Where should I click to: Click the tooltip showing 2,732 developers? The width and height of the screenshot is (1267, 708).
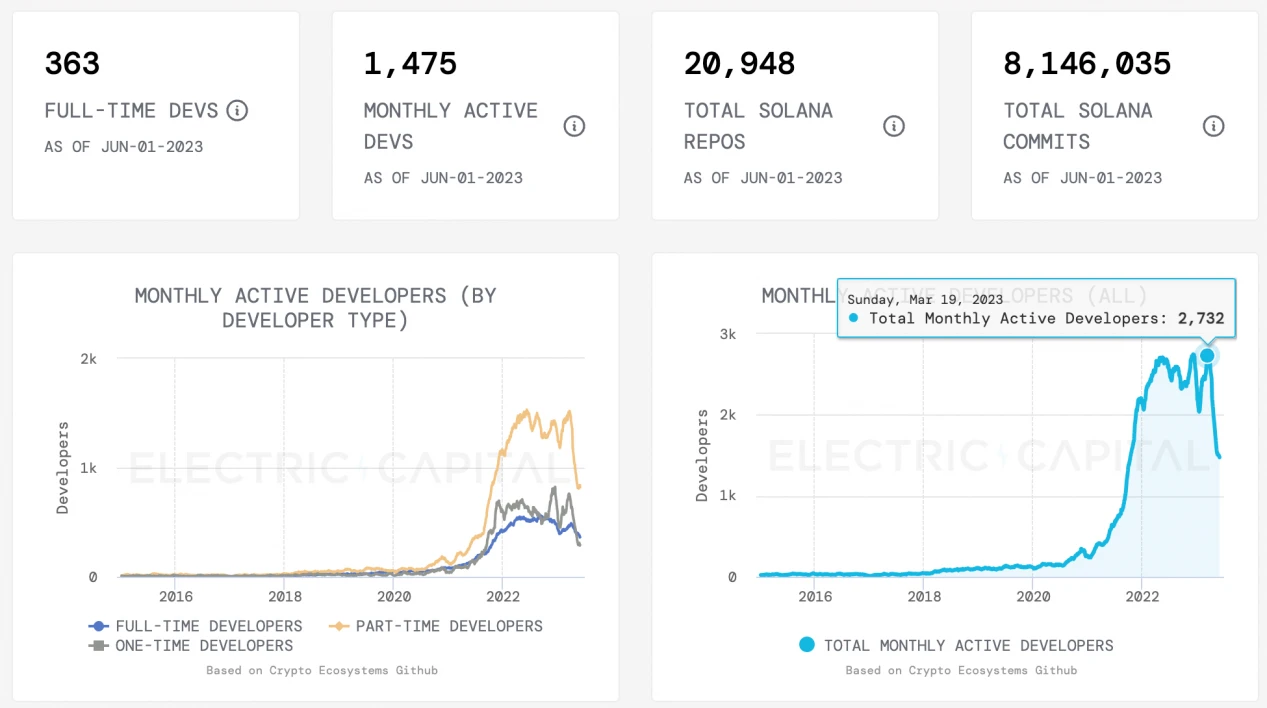point(1036,309)
